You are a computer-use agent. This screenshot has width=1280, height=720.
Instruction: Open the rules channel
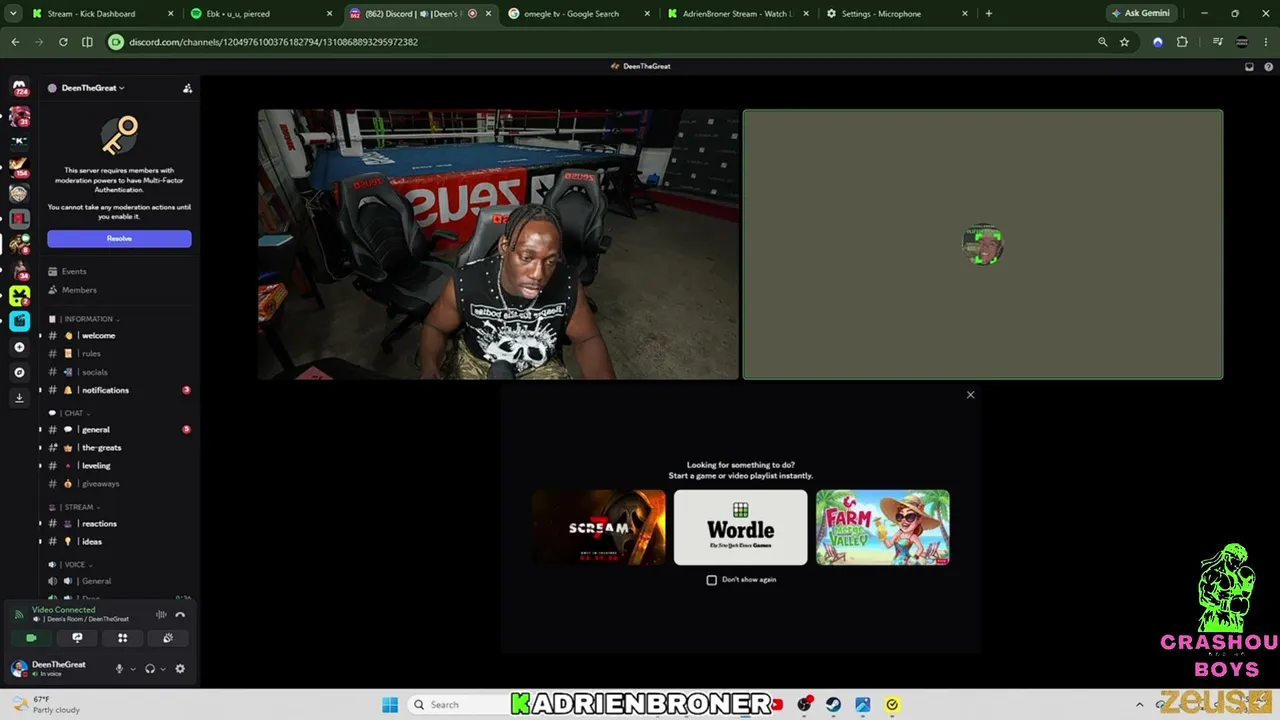[x=91, y=354]
